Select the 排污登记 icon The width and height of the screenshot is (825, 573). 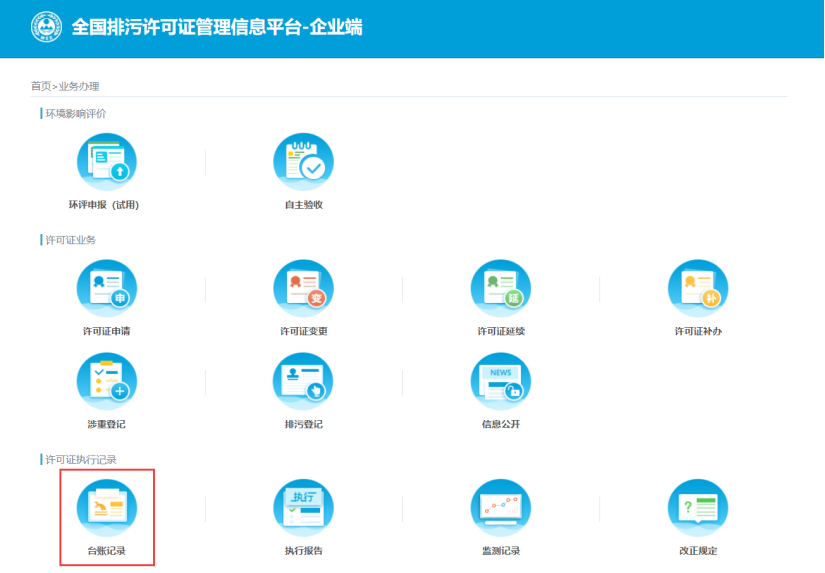tap(303, 382)
